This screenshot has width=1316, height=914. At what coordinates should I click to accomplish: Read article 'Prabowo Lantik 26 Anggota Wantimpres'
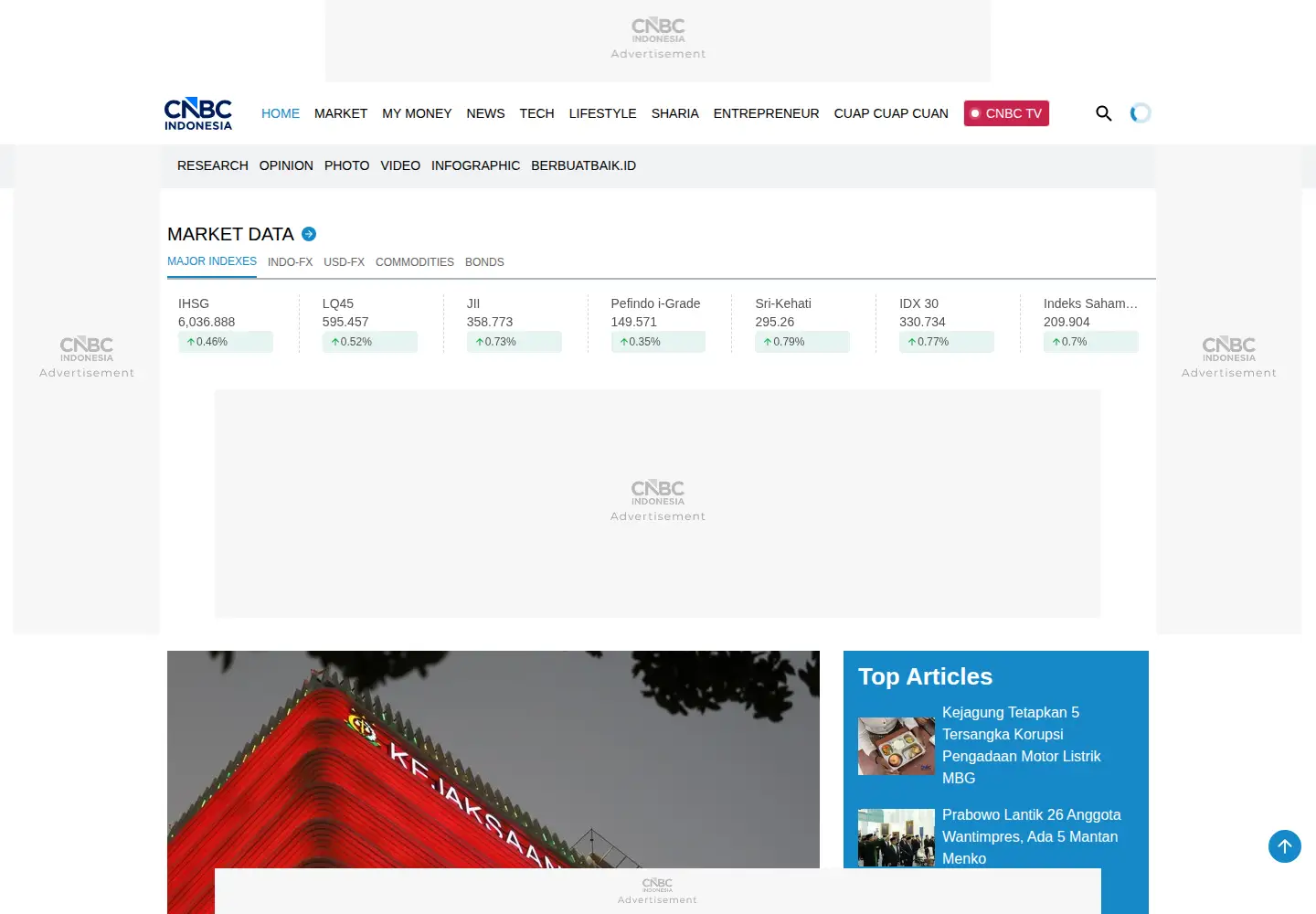(1032, 836)
